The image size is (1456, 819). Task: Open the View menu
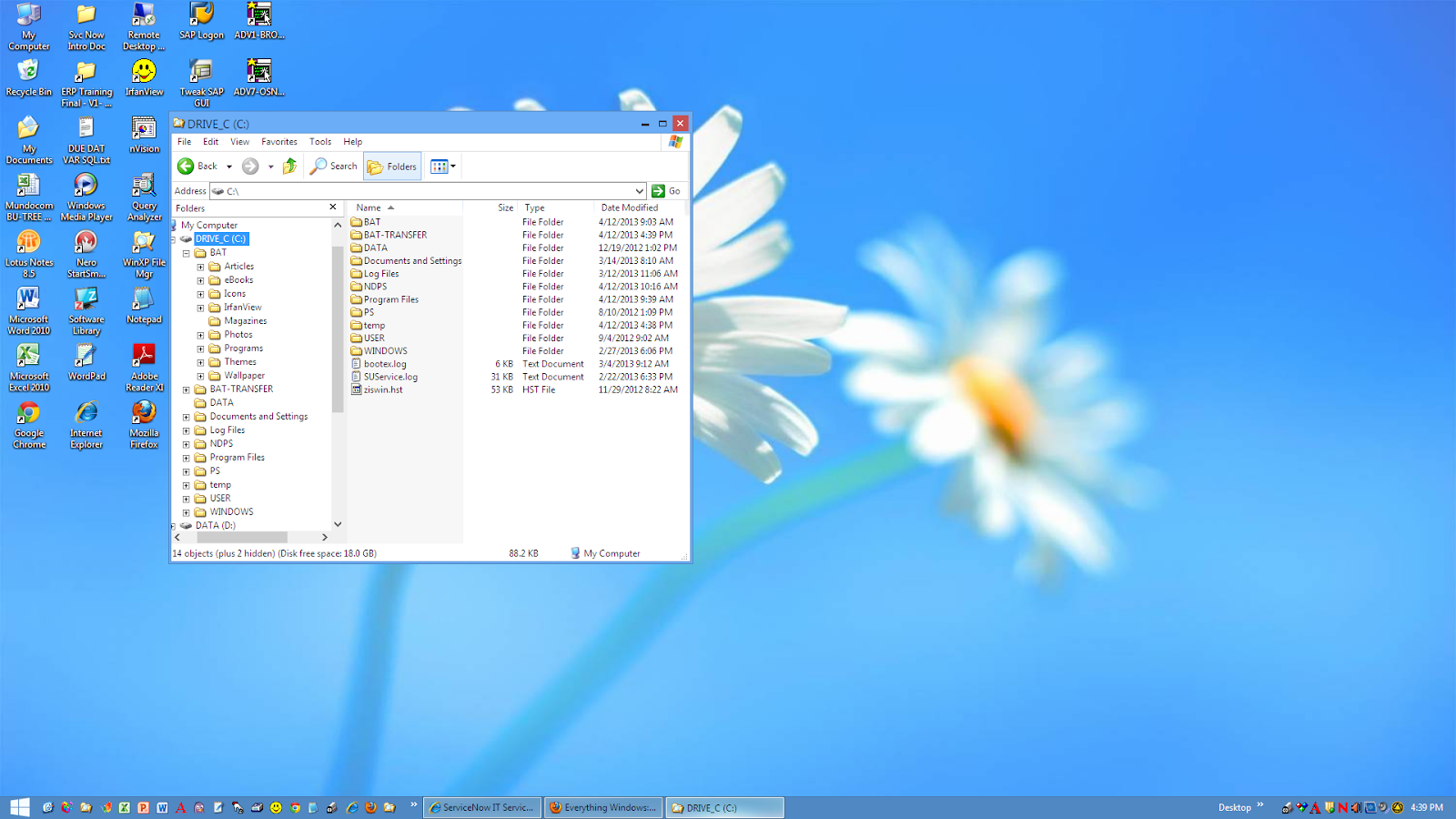(240, 142)
